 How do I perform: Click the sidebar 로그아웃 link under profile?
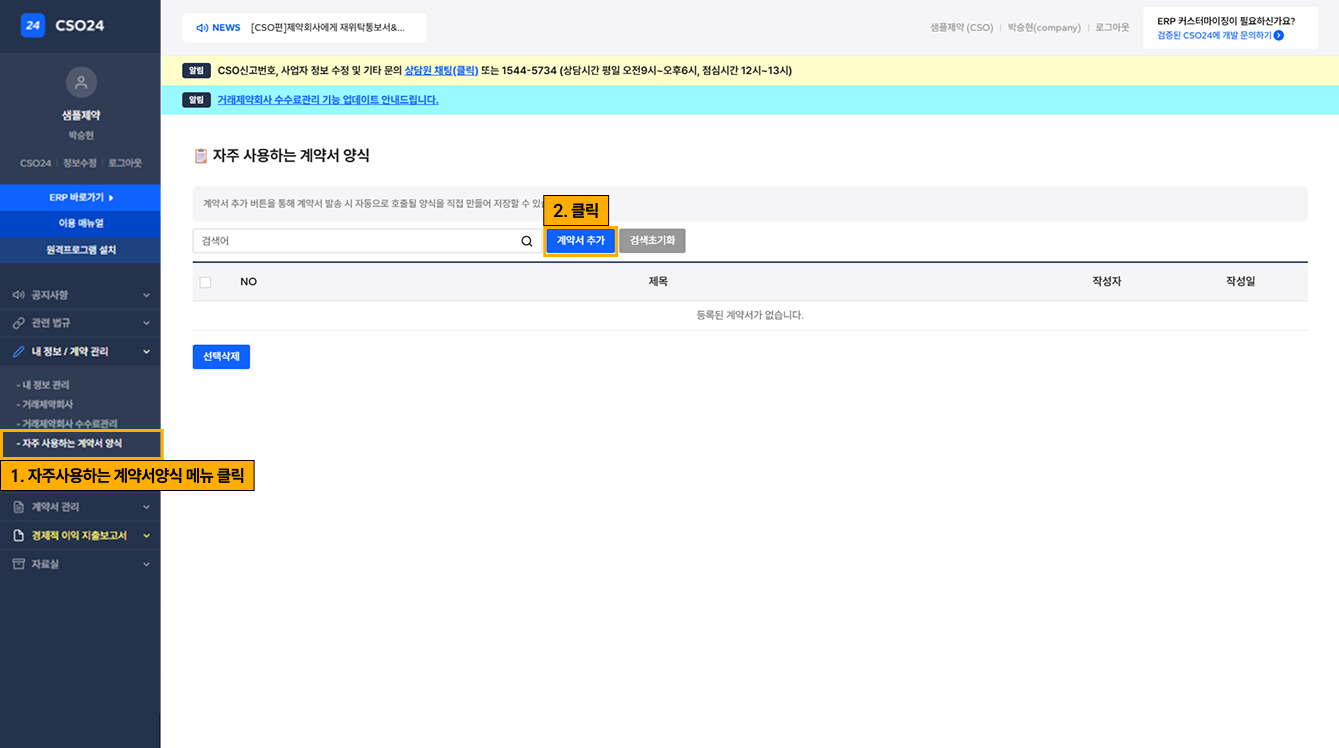point(125,163)
